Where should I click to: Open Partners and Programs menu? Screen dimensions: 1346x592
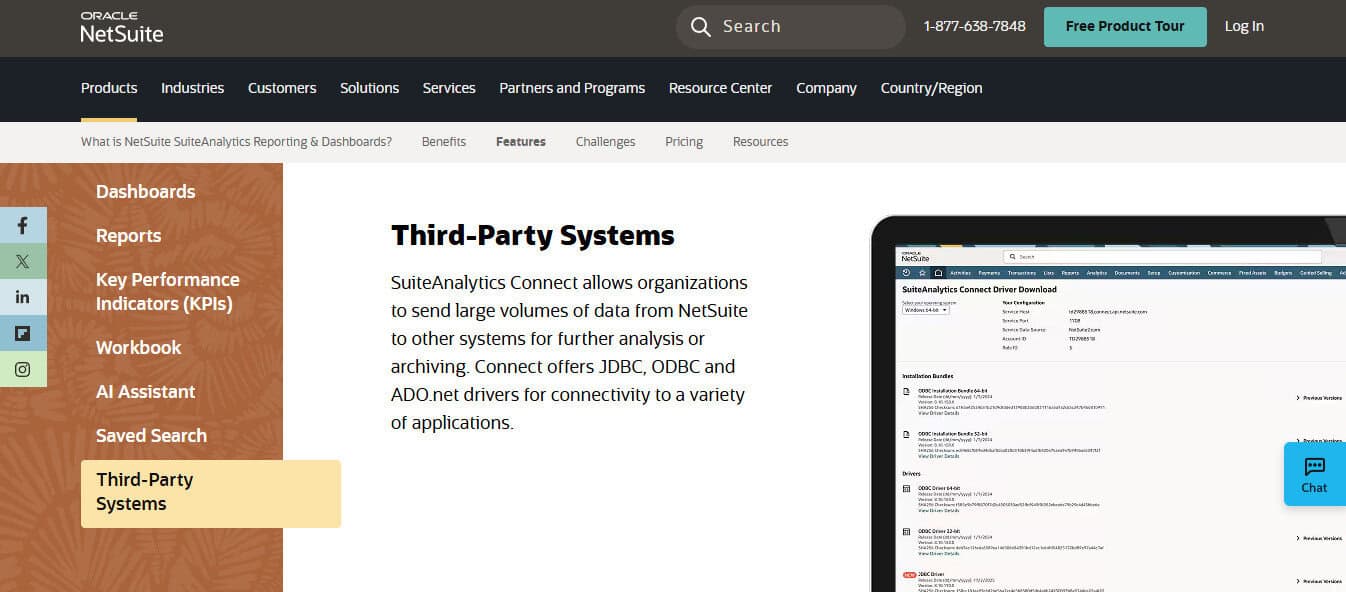pyautogui.click(x=572, y=88)
